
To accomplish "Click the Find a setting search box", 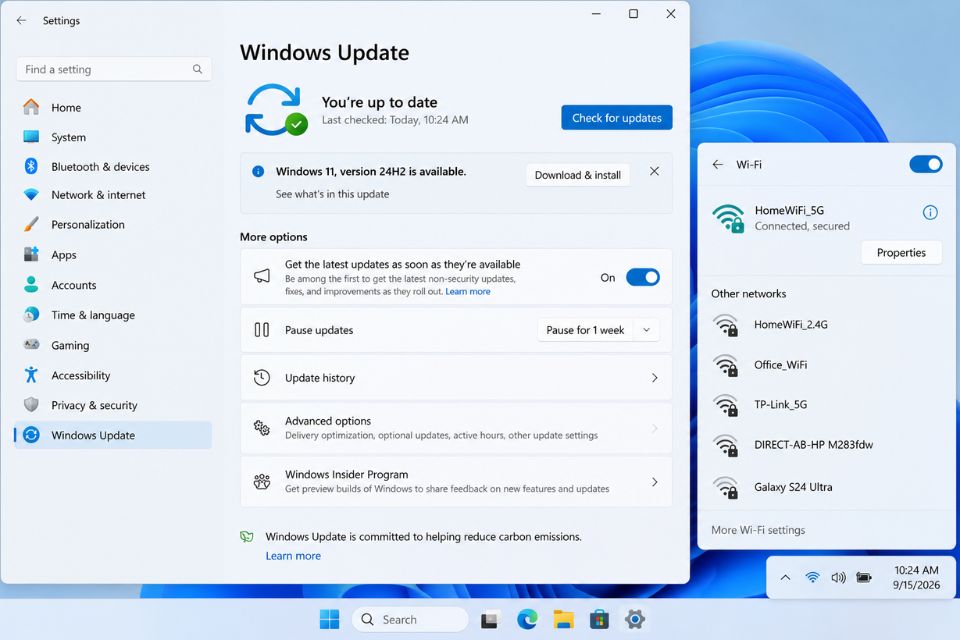I will coord(114,69).
